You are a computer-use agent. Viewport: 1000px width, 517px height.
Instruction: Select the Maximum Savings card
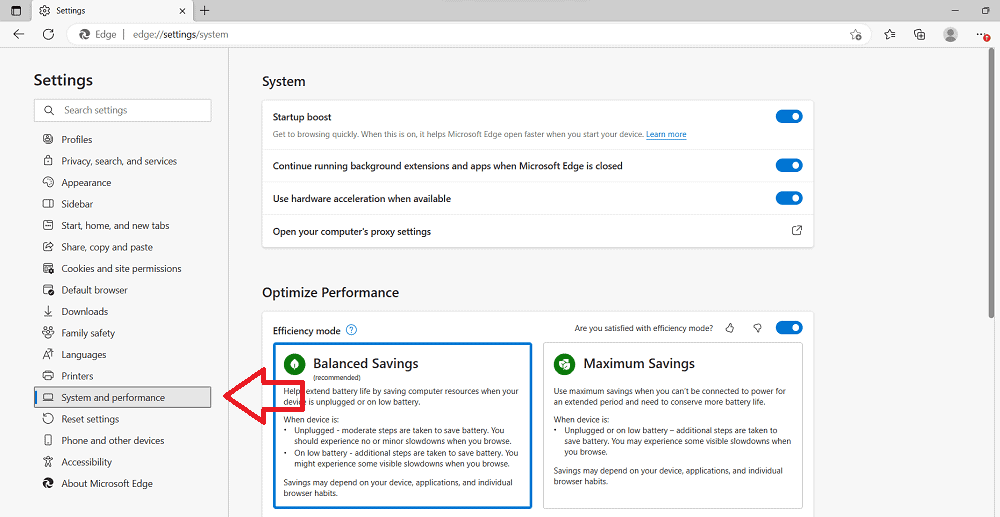[x=673, y=425]
